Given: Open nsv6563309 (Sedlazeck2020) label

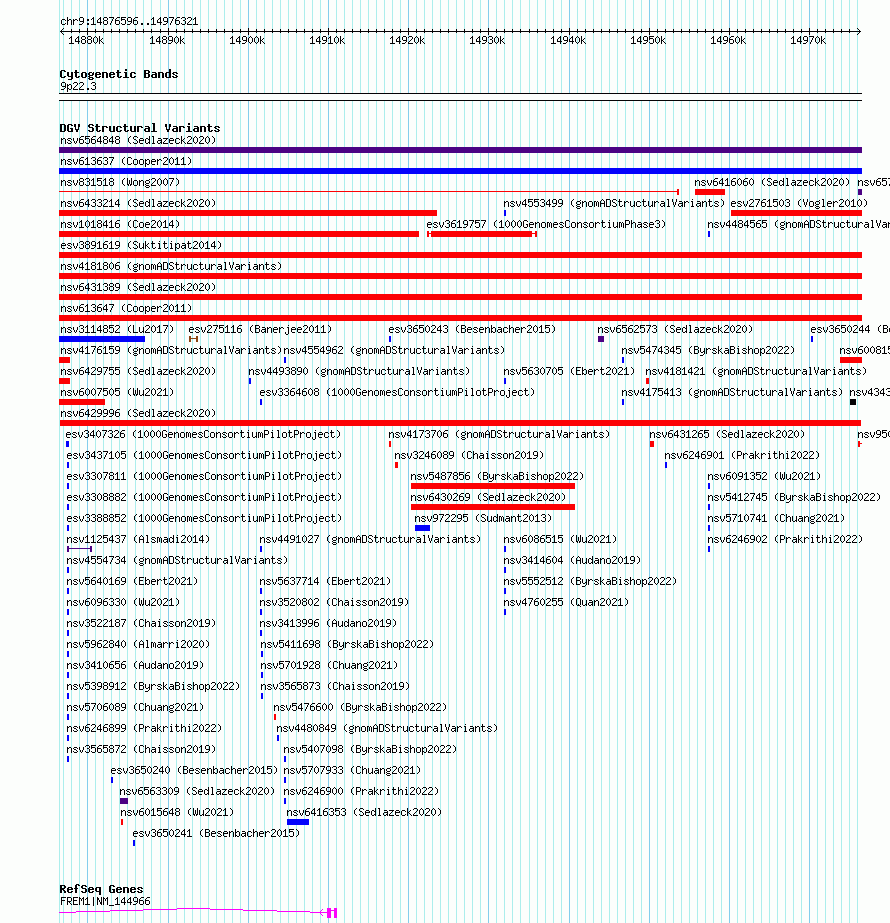Looking at the screenshot, I should (x=197, y=792).
